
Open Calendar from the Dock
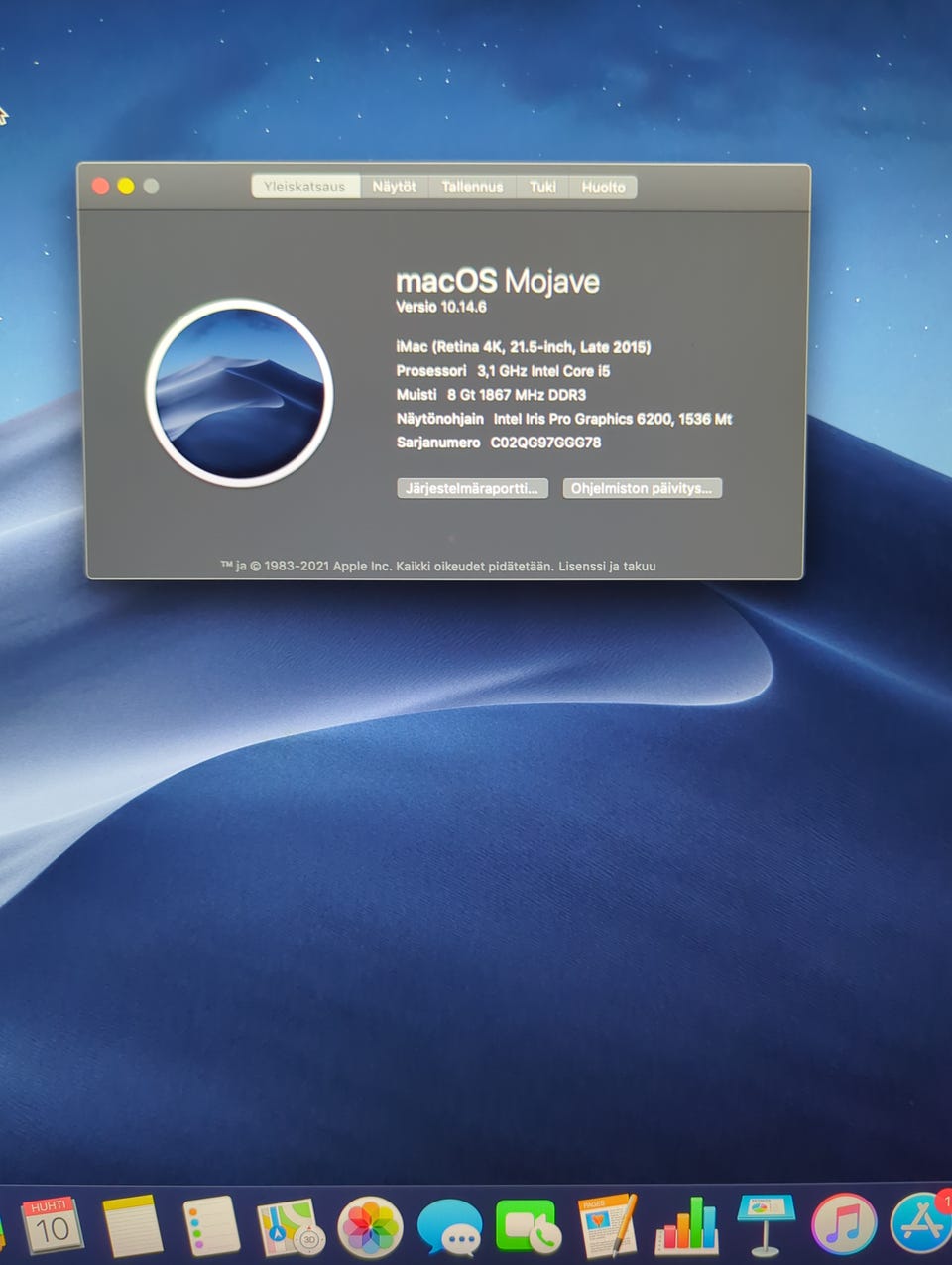click(x=52, y=1225)
